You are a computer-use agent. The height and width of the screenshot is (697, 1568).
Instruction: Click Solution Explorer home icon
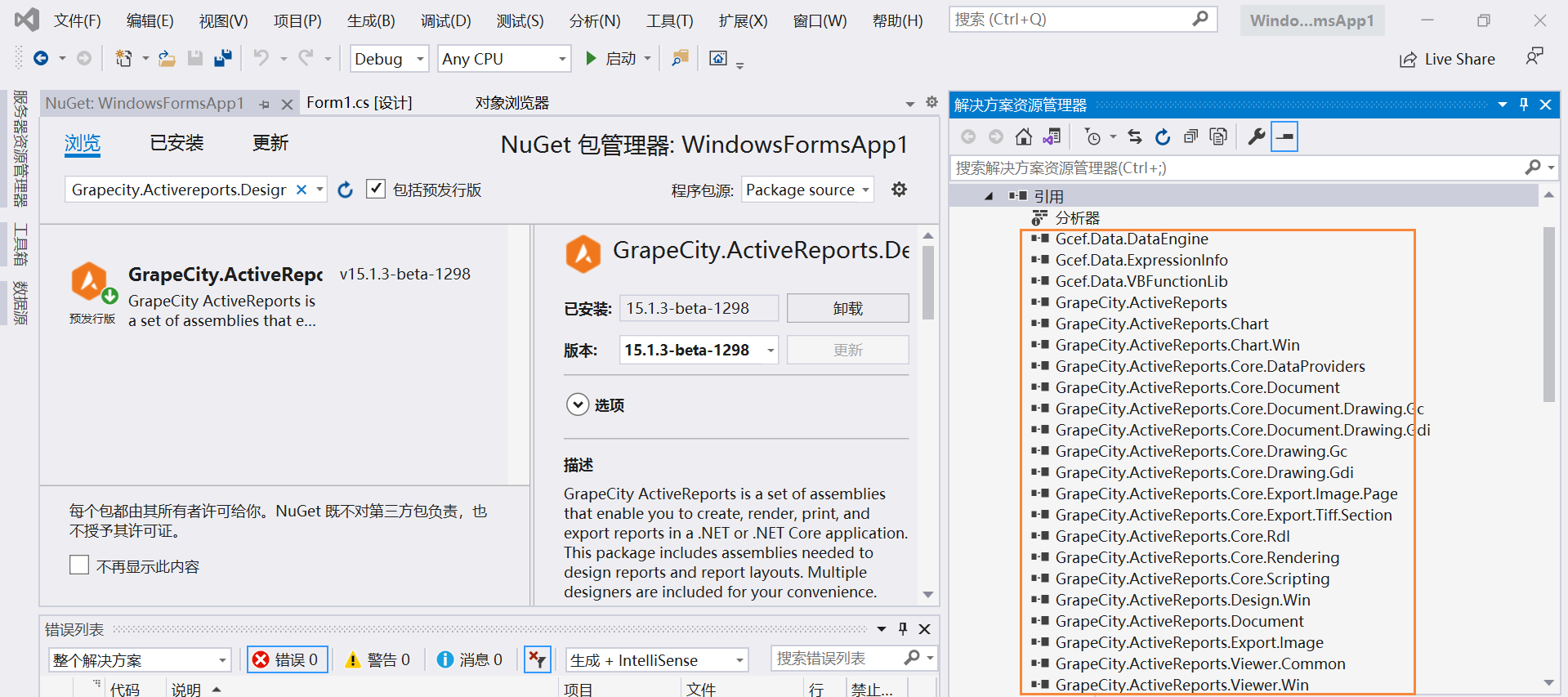1024,136
